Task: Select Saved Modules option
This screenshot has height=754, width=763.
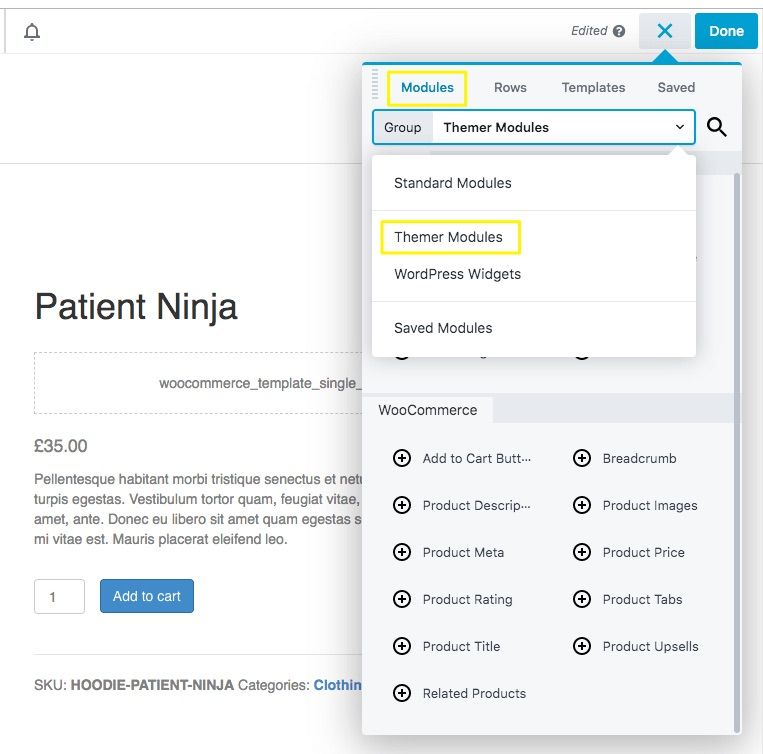Action: pyautogui.click(x=443, y=328)
